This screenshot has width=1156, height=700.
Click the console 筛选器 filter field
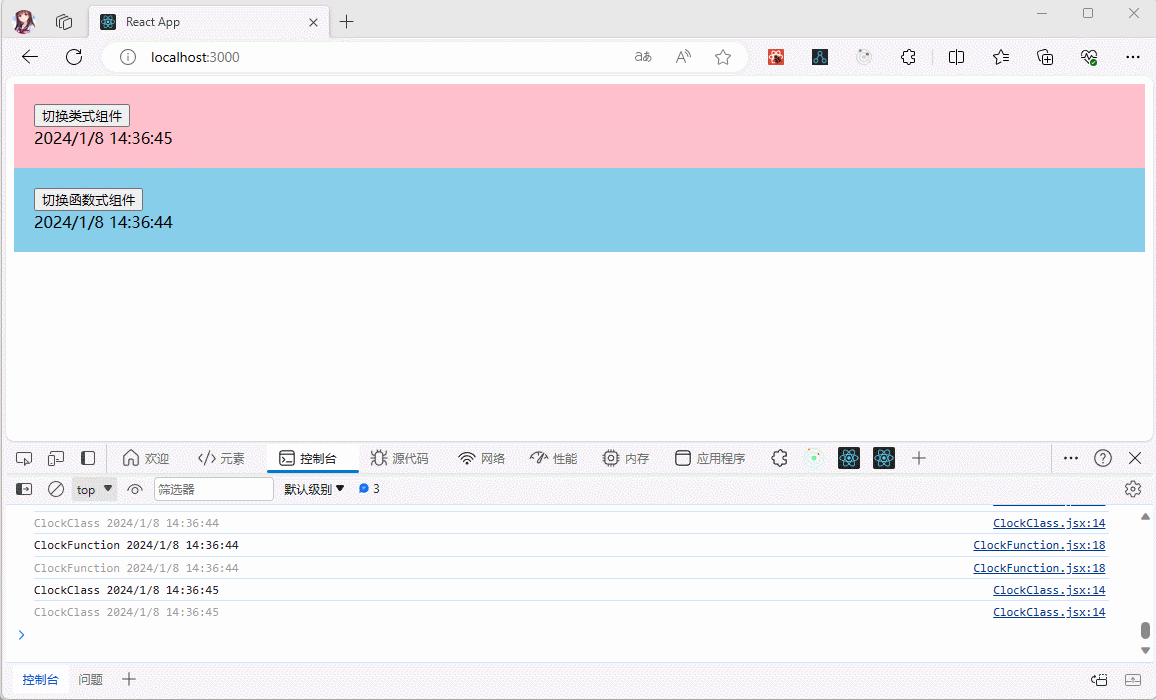coord(213,489)
